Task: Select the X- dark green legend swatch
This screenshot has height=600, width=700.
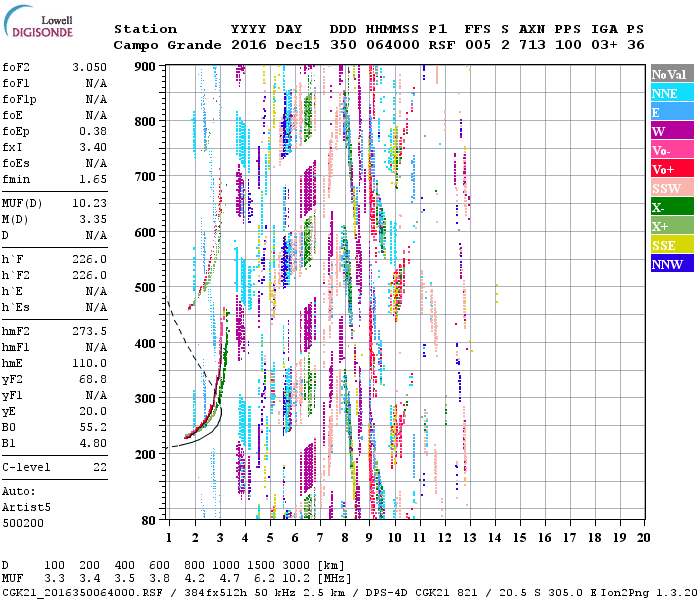Action: (672, 207)
